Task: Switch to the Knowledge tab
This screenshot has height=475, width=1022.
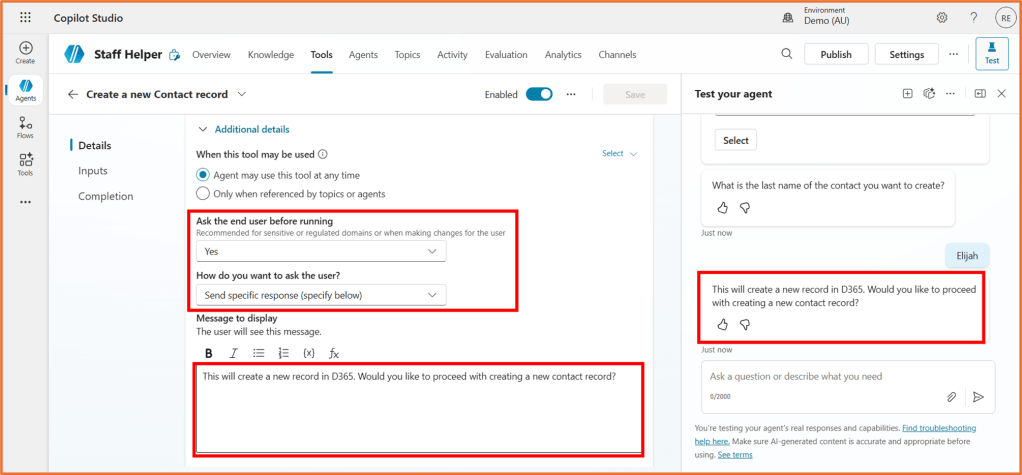Action: (x=270, y=55)
